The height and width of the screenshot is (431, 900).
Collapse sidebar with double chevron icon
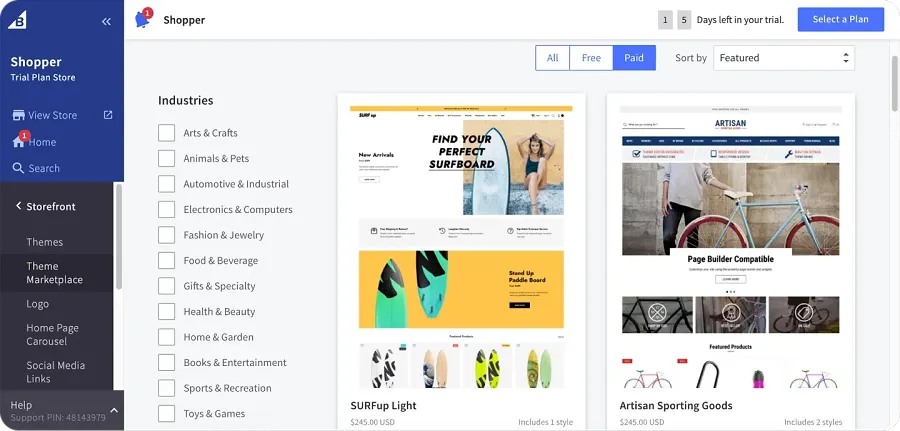point(106,22)
